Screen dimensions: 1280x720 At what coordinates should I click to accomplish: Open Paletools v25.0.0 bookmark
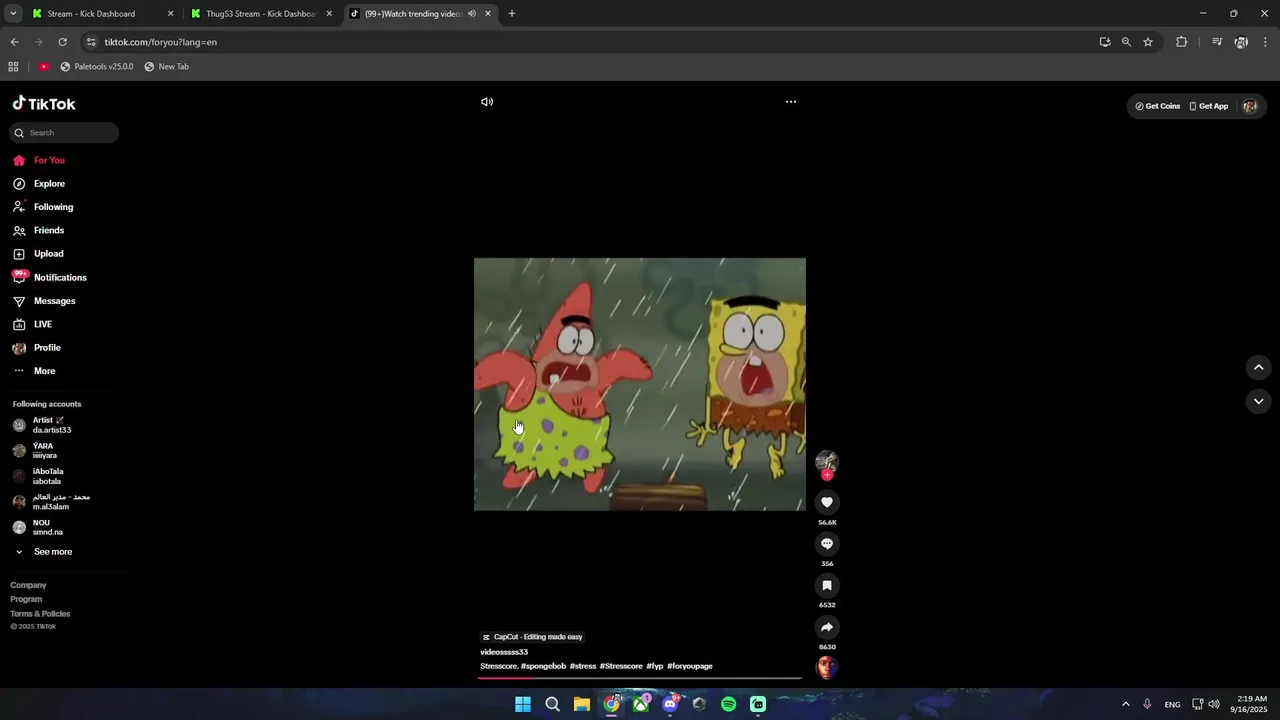coord(97,67)
